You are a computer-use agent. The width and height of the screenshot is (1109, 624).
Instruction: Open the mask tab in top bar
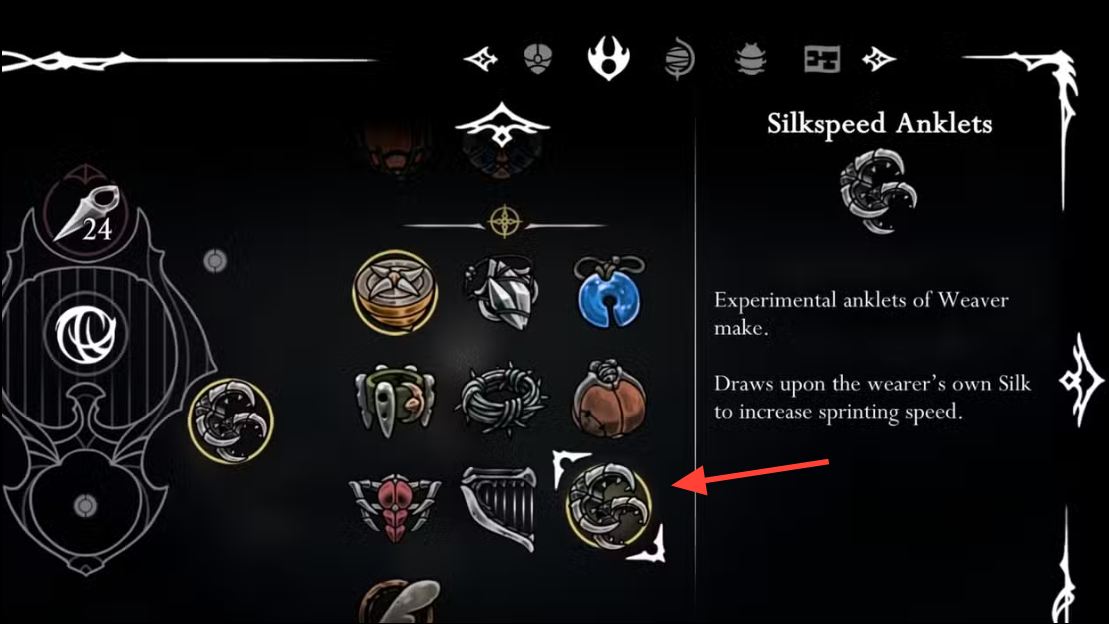pos(538,59)
